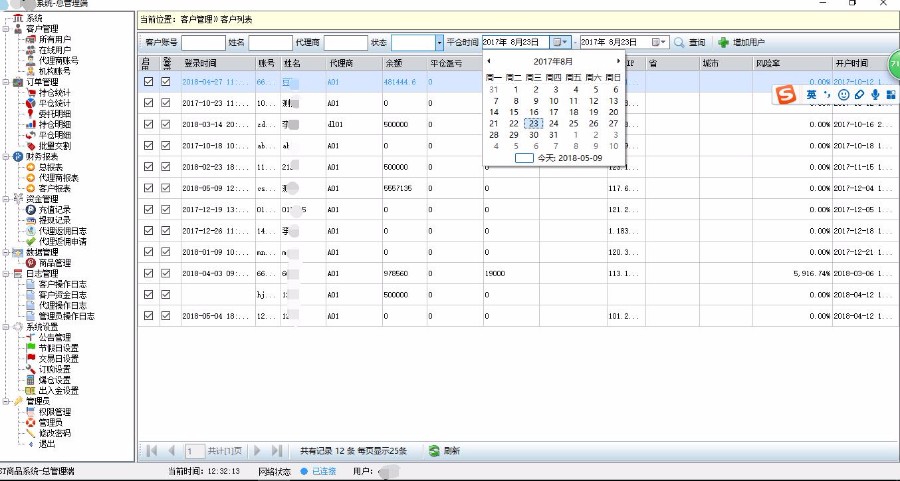Toggle second checkbox in row 2017-12-28
The image size is (900, 481).
pyautogui.click(x=166, y=230)
